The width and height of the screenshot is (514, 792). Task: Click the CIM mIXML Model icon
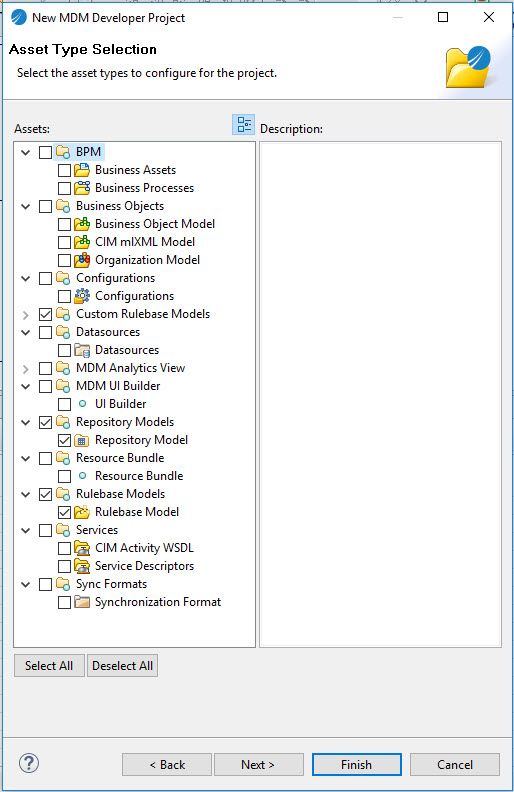click(82, 242)
